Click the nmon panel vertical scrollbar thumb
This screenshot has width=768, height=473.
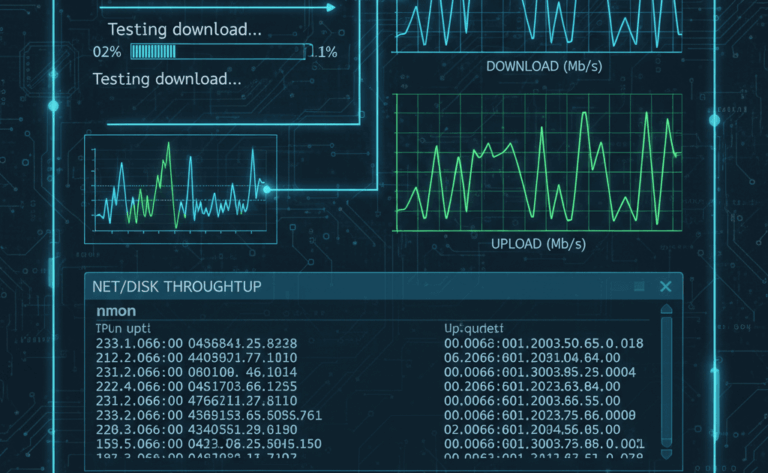pyautogui.click(x=666, y=381)
